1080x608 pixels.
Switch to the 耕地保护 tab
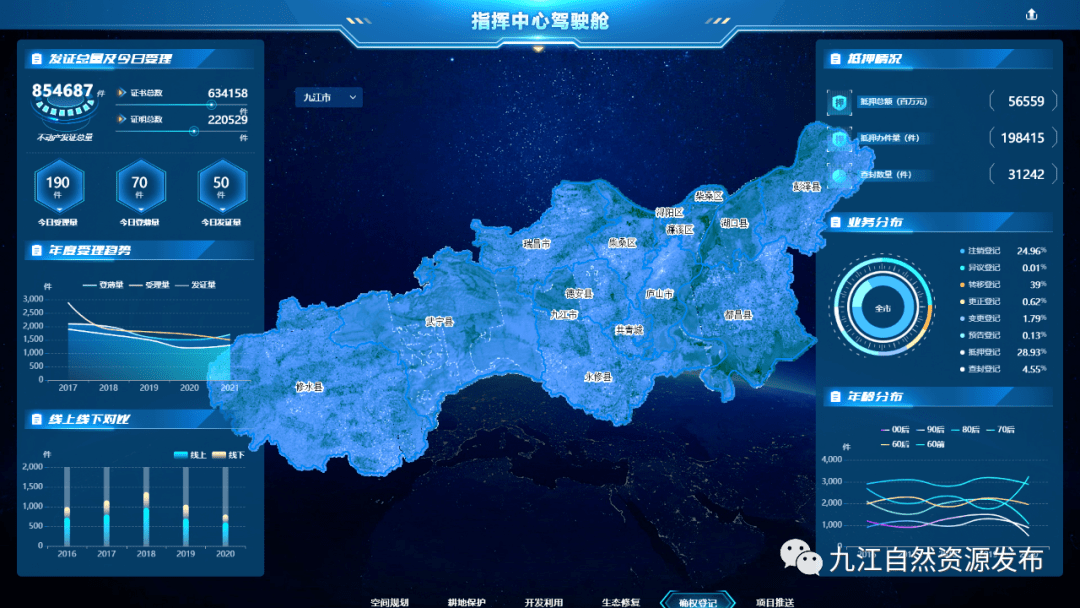[x=461, y=603]
